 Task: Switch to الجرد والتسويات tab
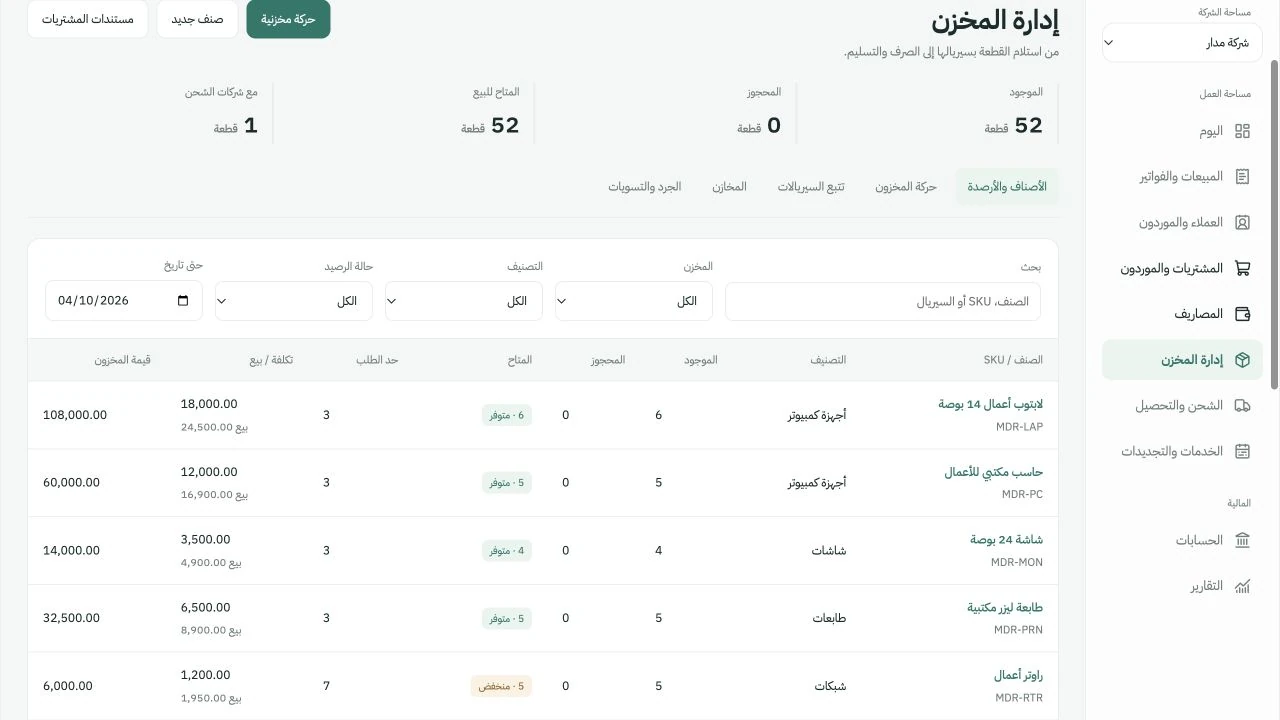(x=645, y=187)
